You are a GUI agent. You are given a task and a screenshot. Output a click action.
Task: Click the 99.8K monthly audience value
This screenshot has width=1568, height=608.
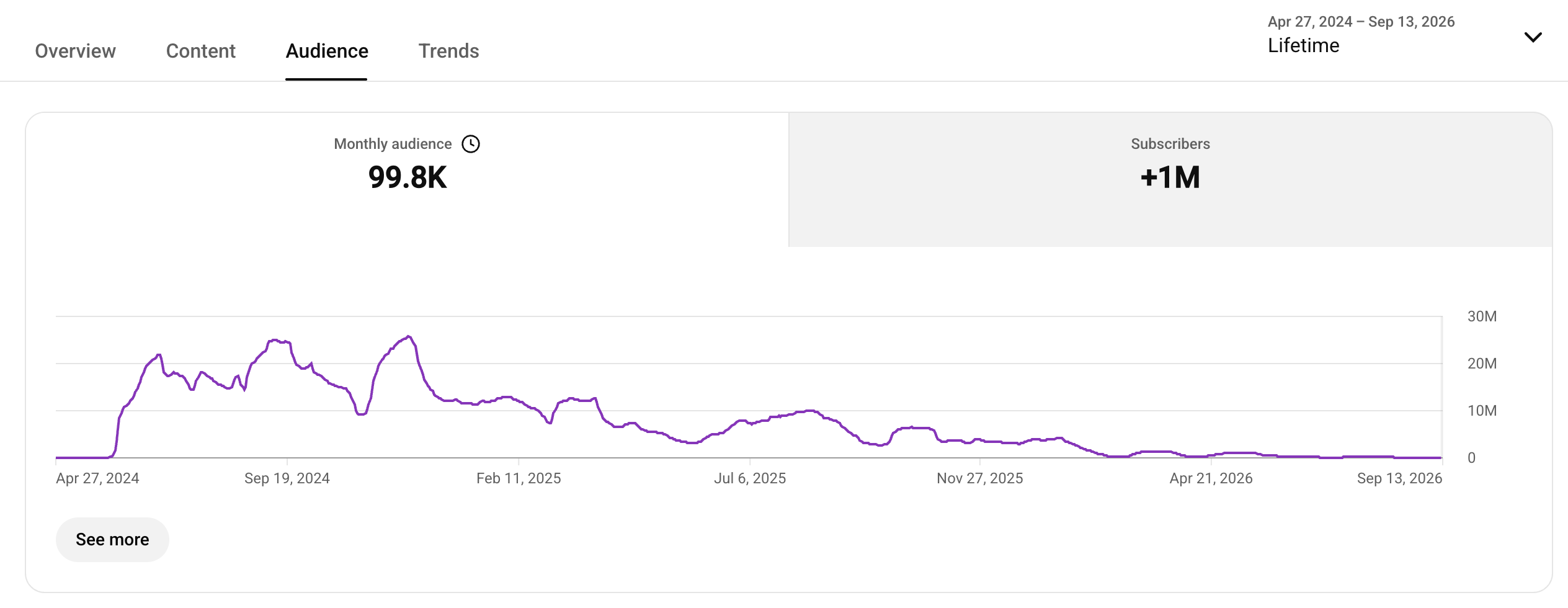pyautogui.click(x=408, y=177)
